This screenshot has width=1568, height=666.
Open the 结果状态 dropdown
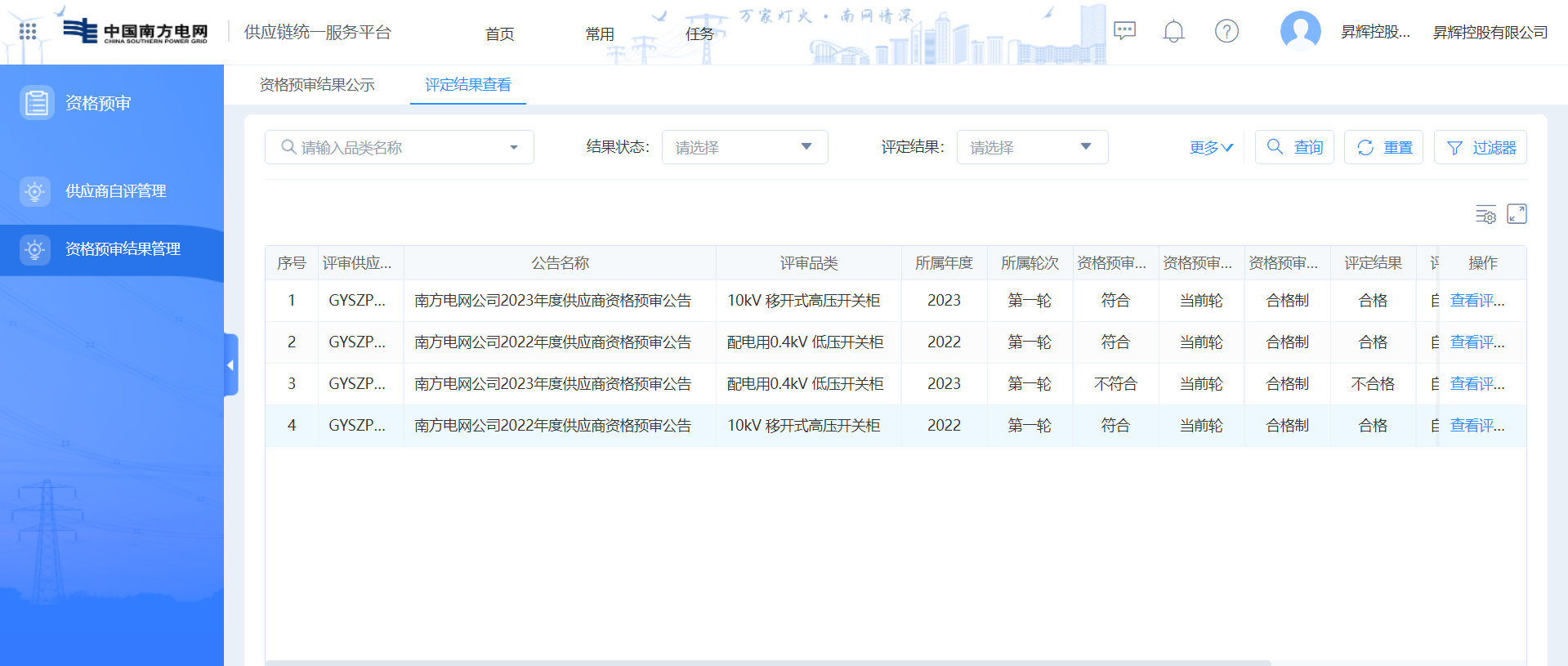[x=744, y=147]
